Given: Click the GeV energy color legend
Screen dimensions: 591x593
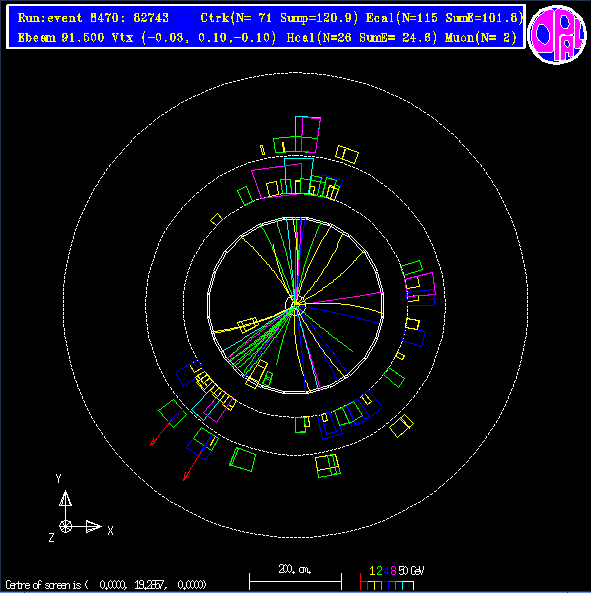Looking at the screenshot, I should tap(392, 577).
